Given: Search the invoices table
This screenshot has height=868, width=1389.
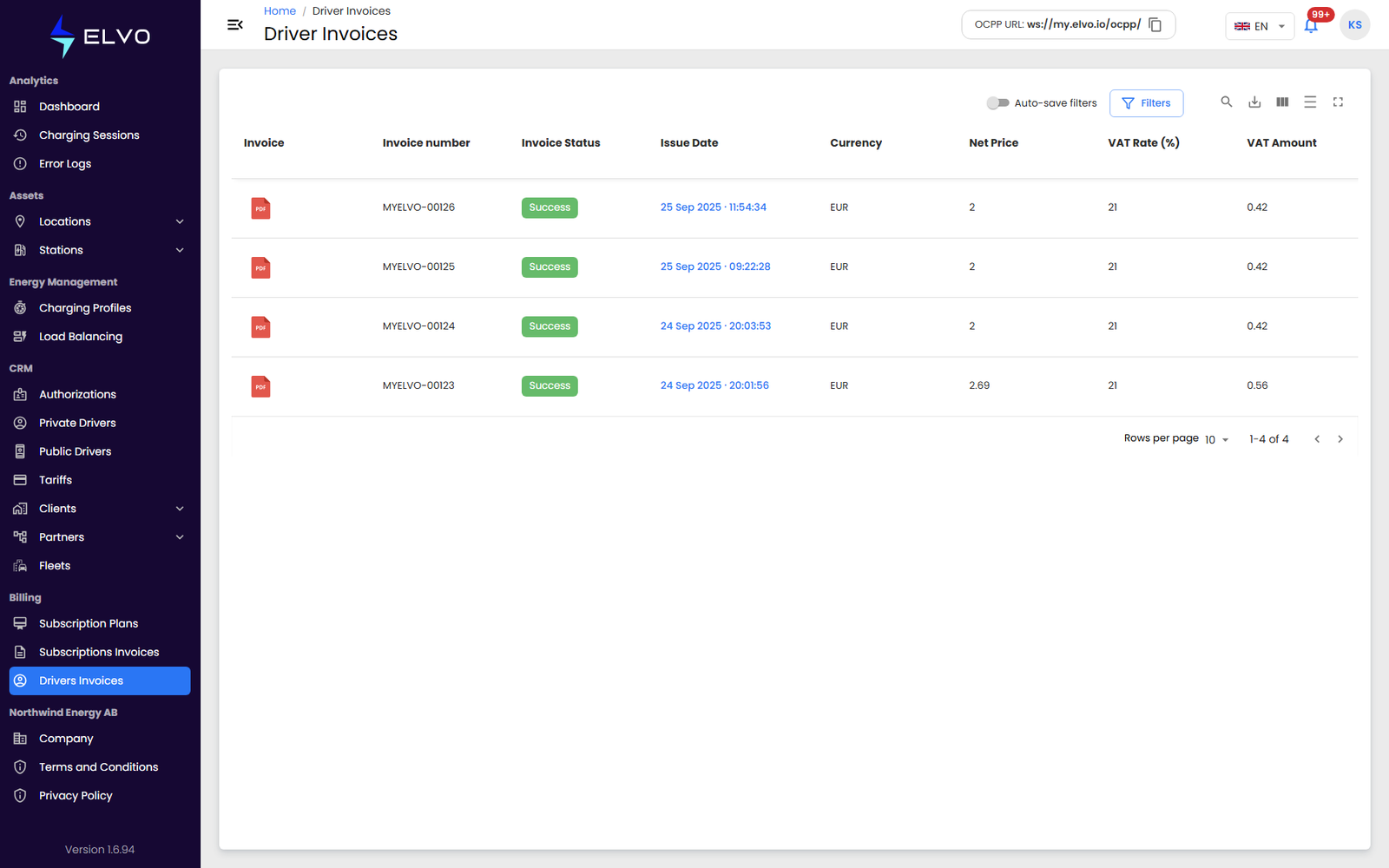Looking at the screenshot, I should (1227, 102).
